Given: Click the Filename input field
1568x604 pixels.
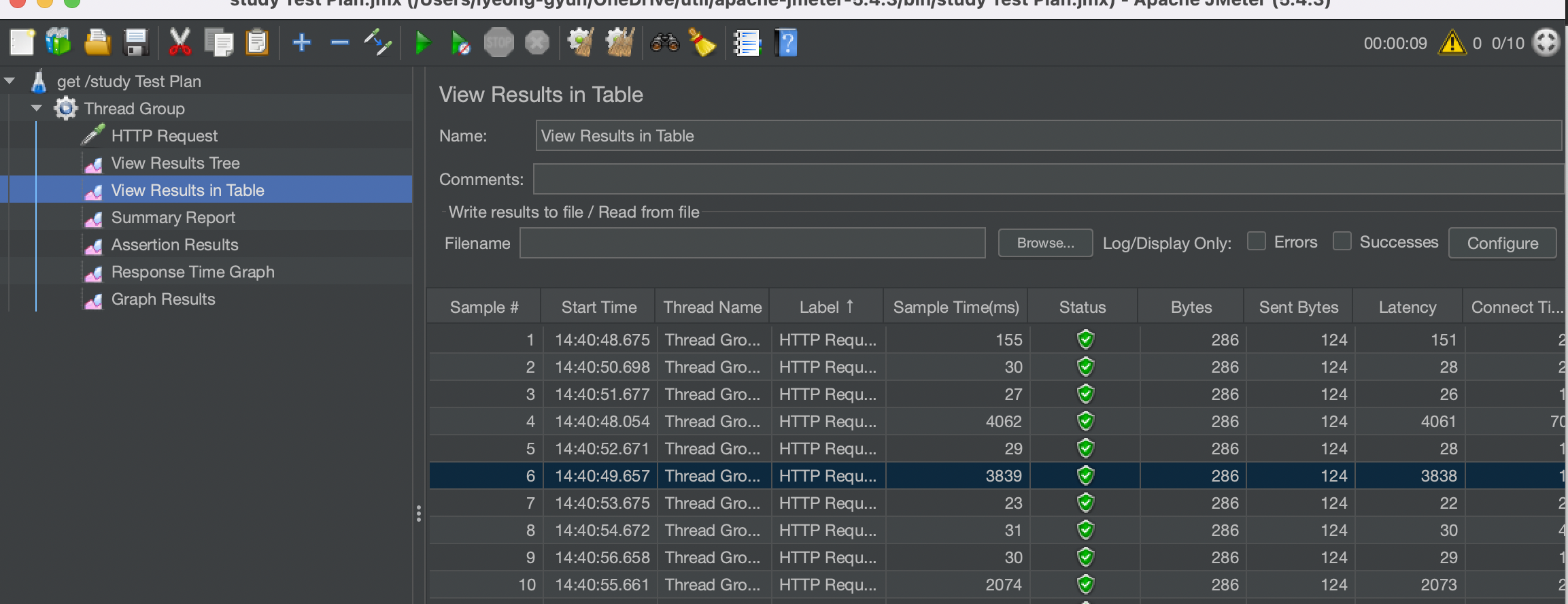Looking at the screenshot, I should click(x=752, y=243).
